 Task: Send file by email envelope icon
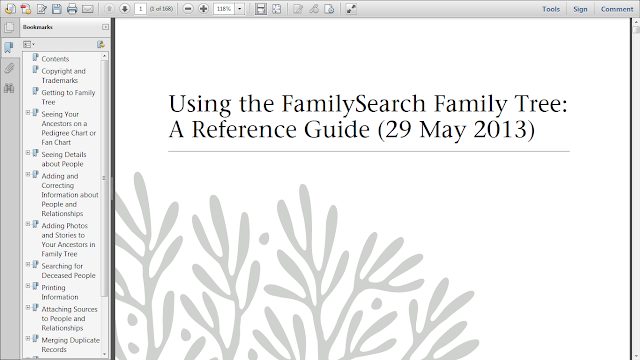tap(88, 9)
